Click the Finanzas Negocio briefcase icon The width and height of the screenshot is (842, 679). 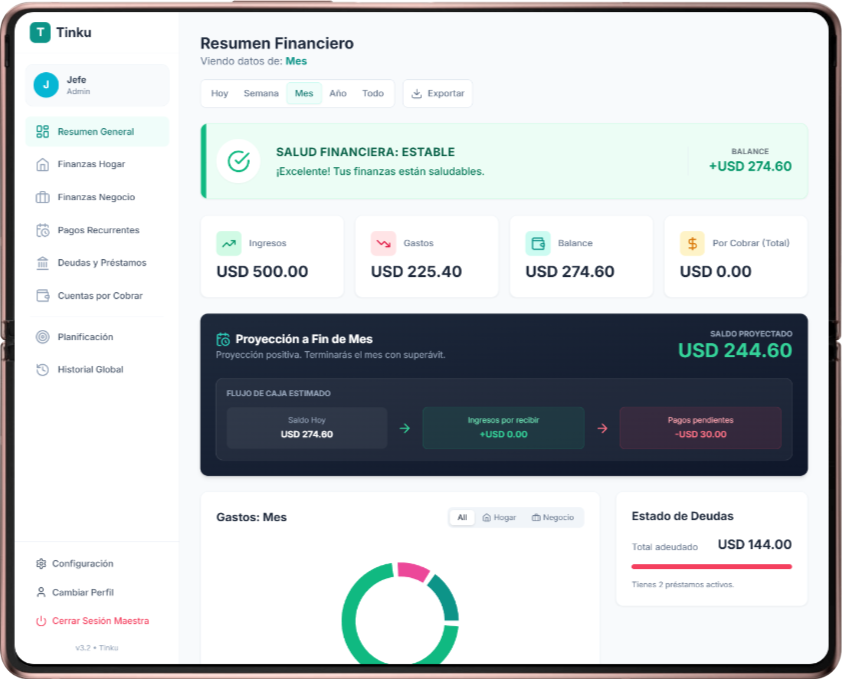(42, 197)
